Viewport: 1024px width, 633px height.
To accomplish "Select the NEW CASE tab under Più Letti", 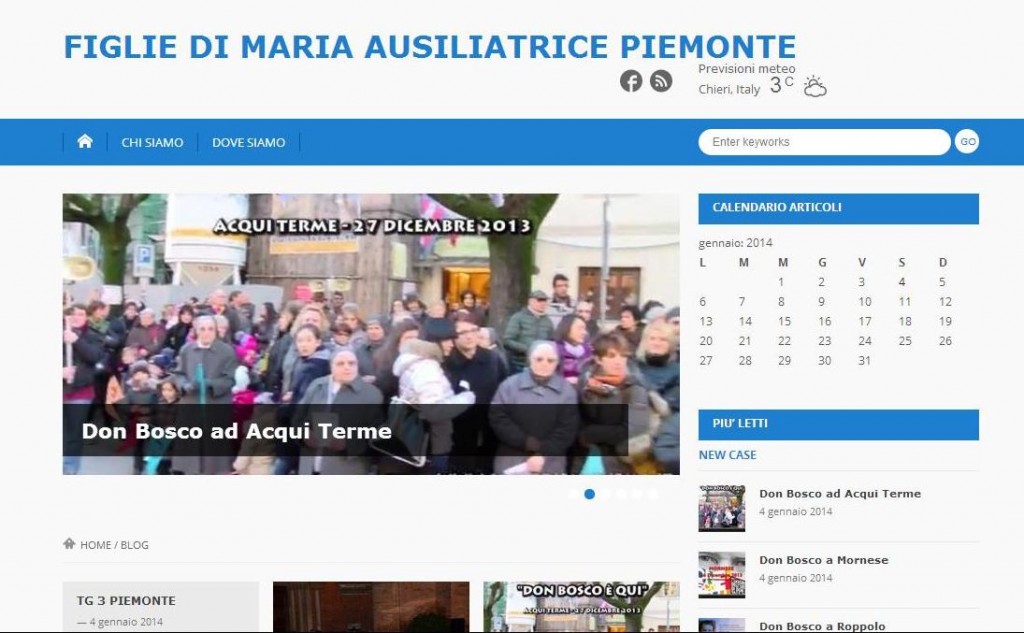I will coord(728,455).
